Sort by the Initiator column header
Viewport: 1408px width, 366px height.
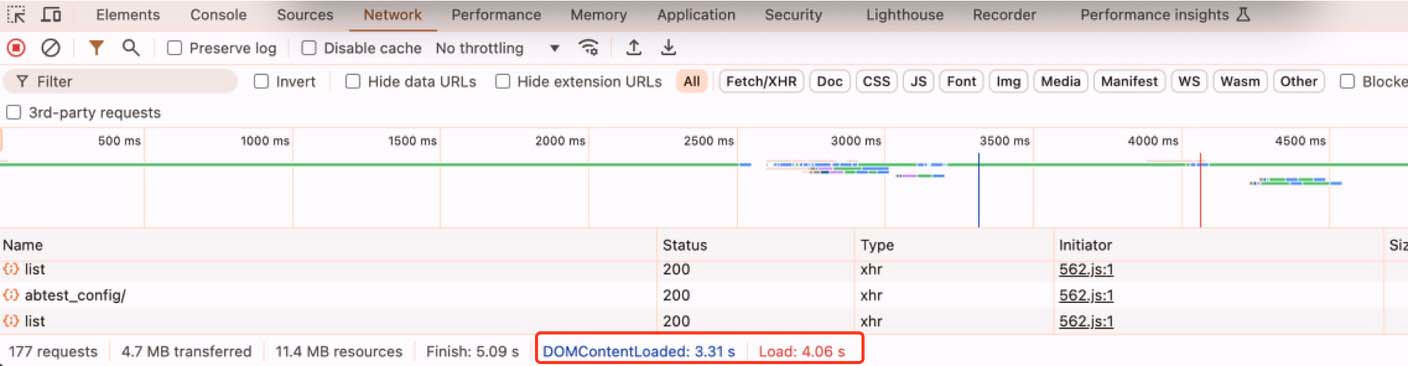coord(1219,245)
